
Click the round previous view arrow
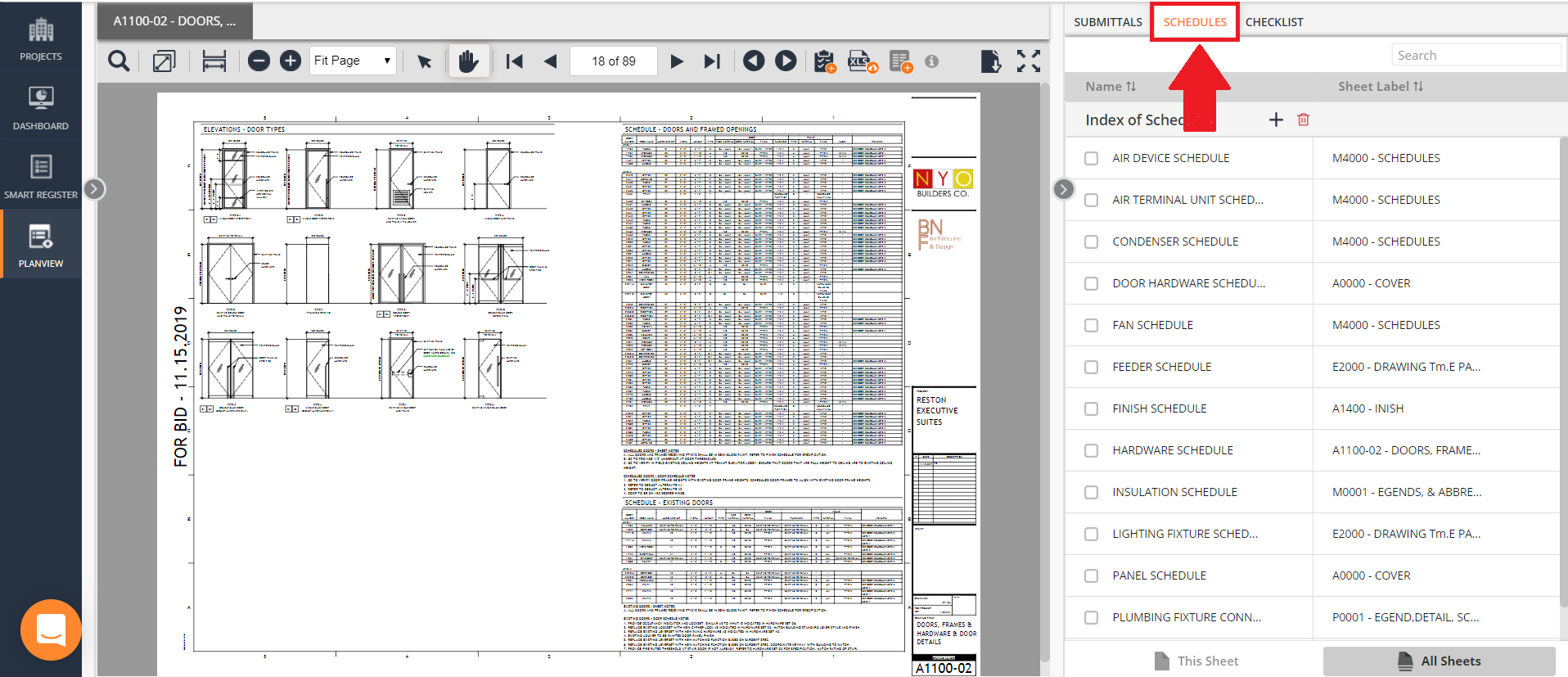pyautogui.click(x=754, y=61)
